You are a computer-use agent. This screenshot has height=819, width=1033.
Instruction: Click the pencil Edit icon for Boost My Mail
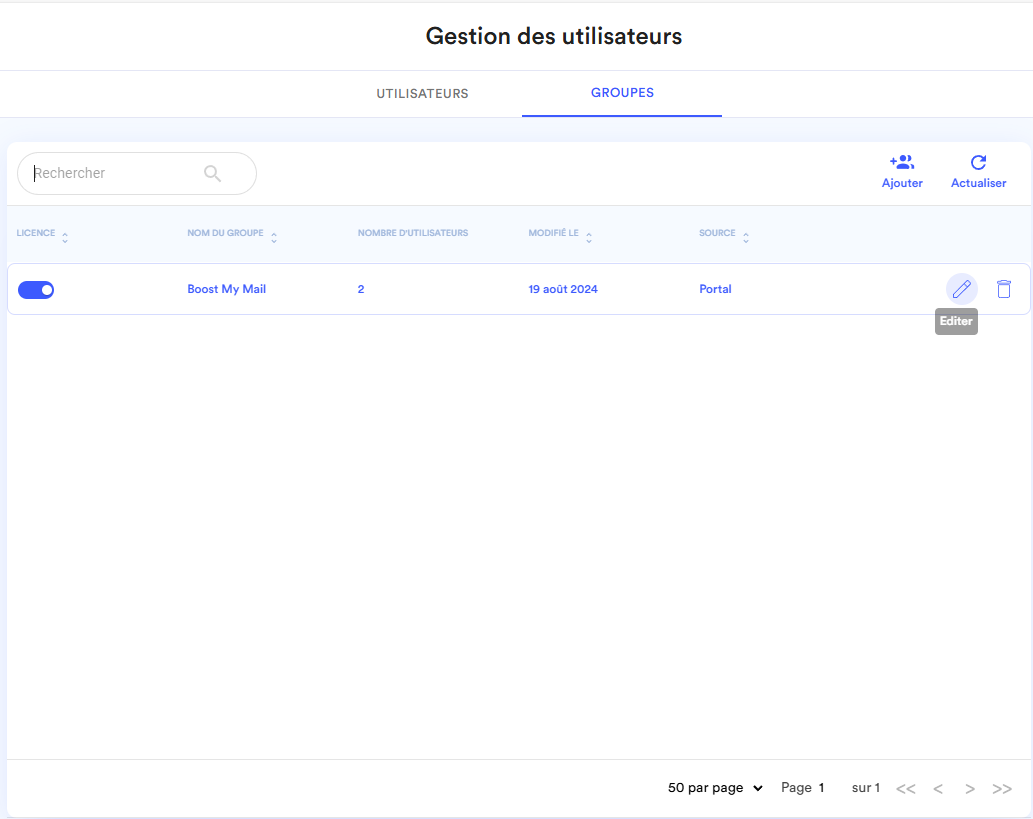[x=961, y=289]
